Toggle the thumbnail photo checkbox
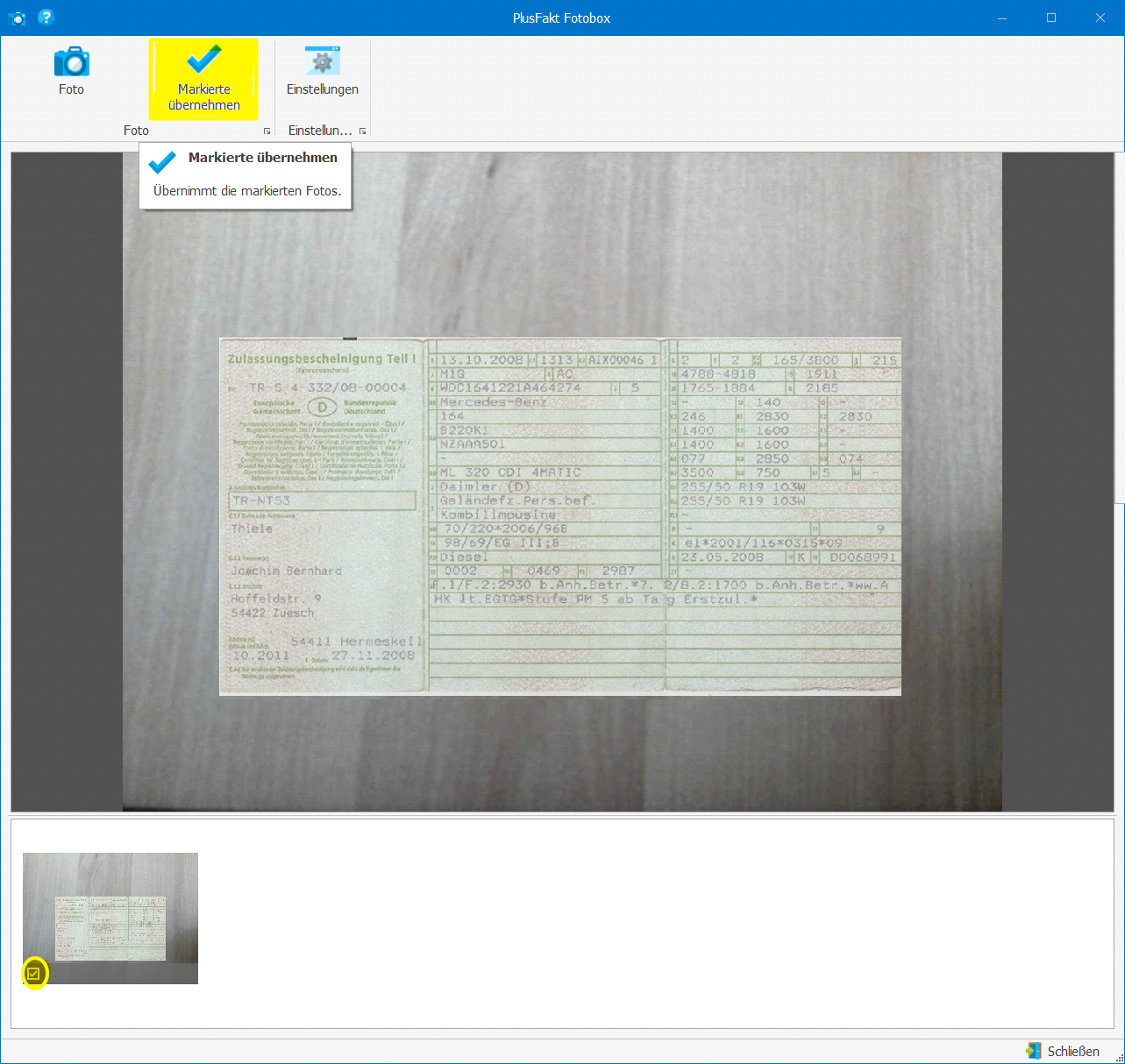The width and height of the screenshot is (1125, 1064). (x=34, y=974)
